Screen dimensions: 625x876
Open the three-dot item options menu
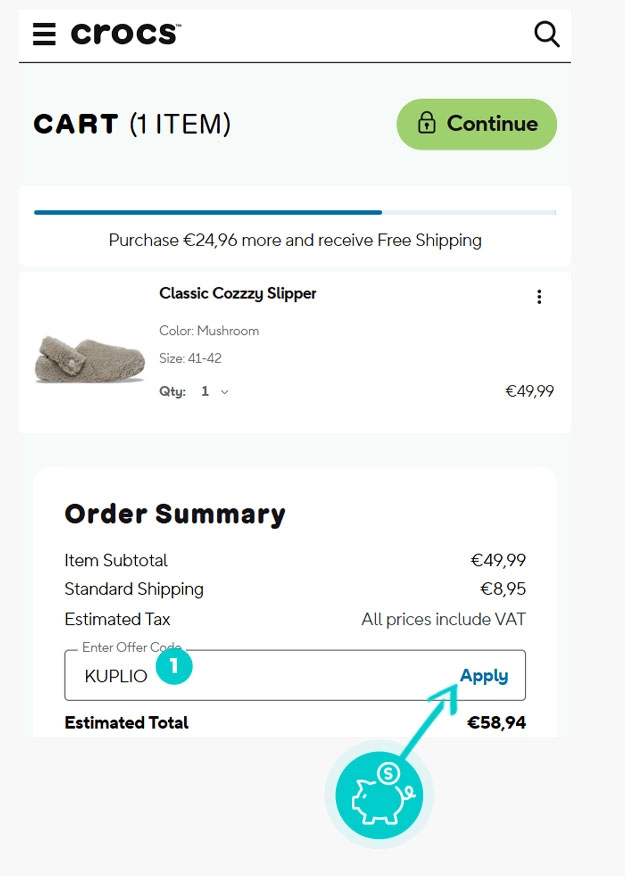539,297
